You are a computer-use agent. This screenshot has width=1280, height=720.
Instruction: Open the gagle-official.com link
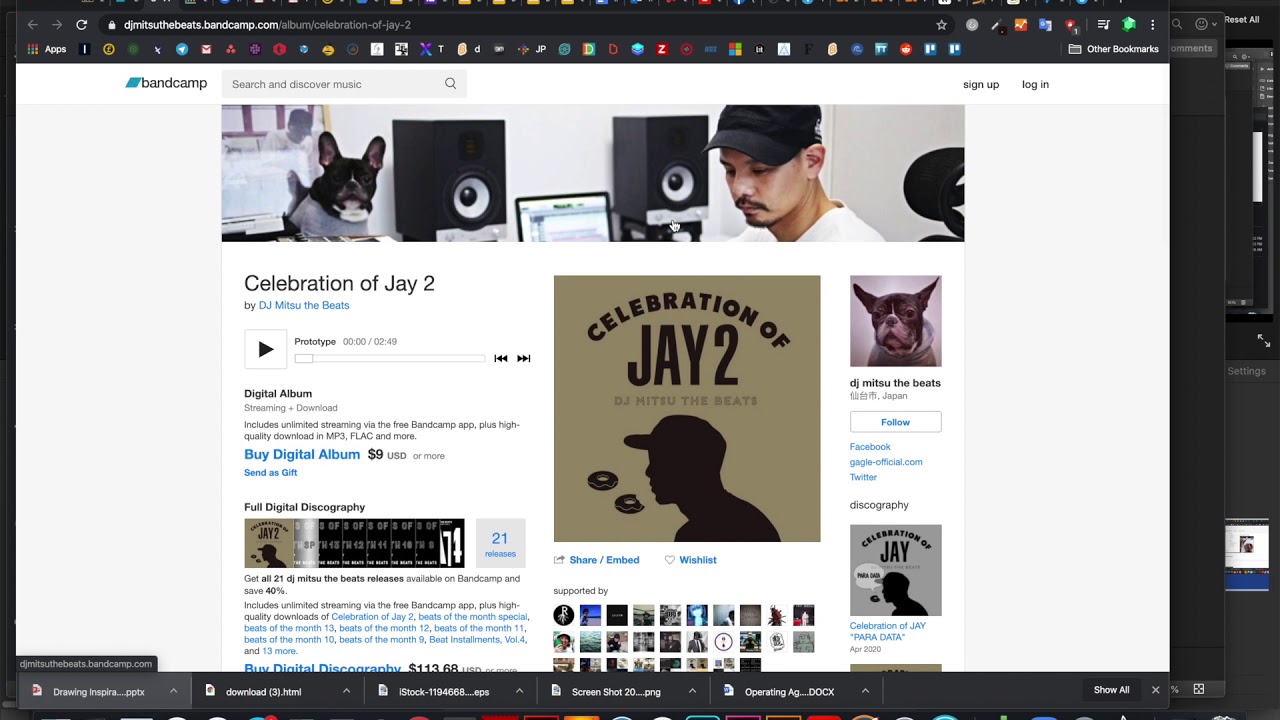[x=886, y=462]
